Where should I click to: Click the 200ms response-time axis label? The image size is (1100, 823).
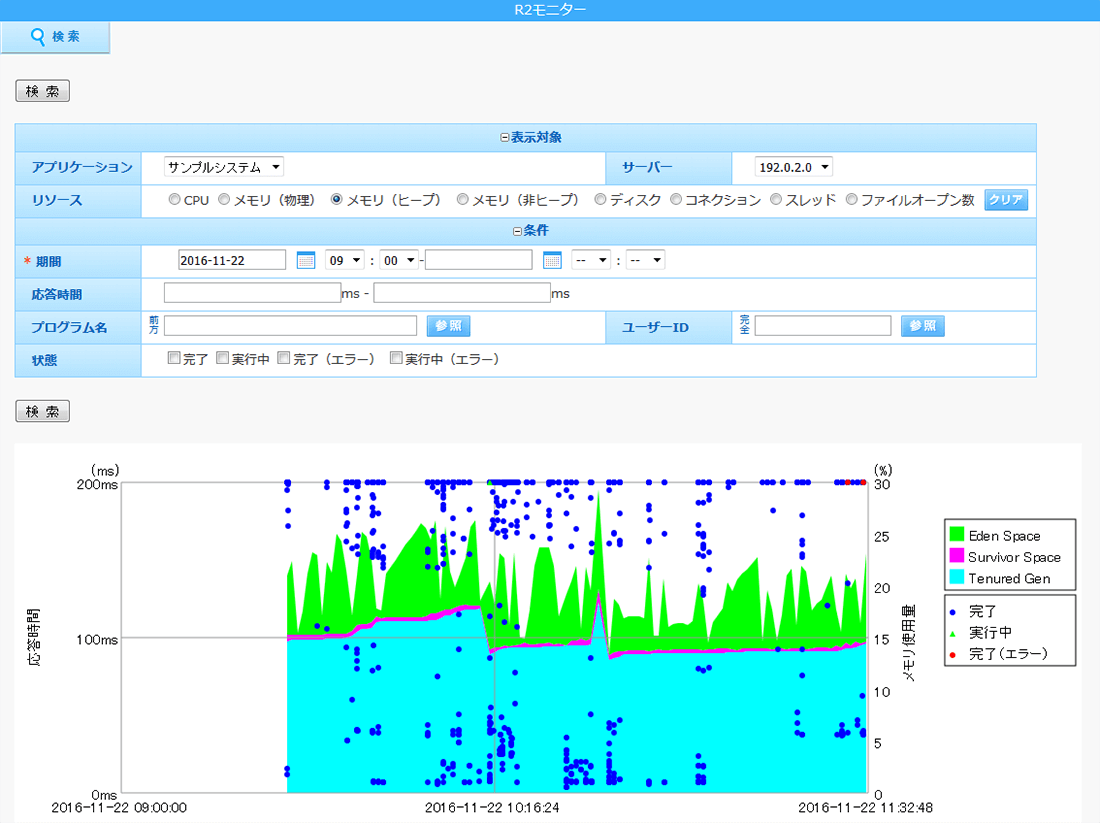click(x=98, y=484)
